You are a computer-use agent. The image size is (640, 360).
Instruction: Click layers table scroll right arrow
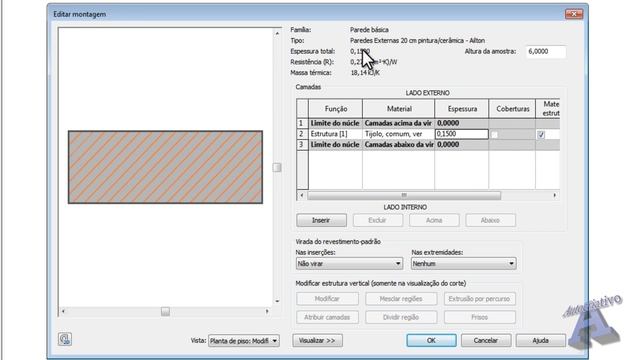[555, 196]
